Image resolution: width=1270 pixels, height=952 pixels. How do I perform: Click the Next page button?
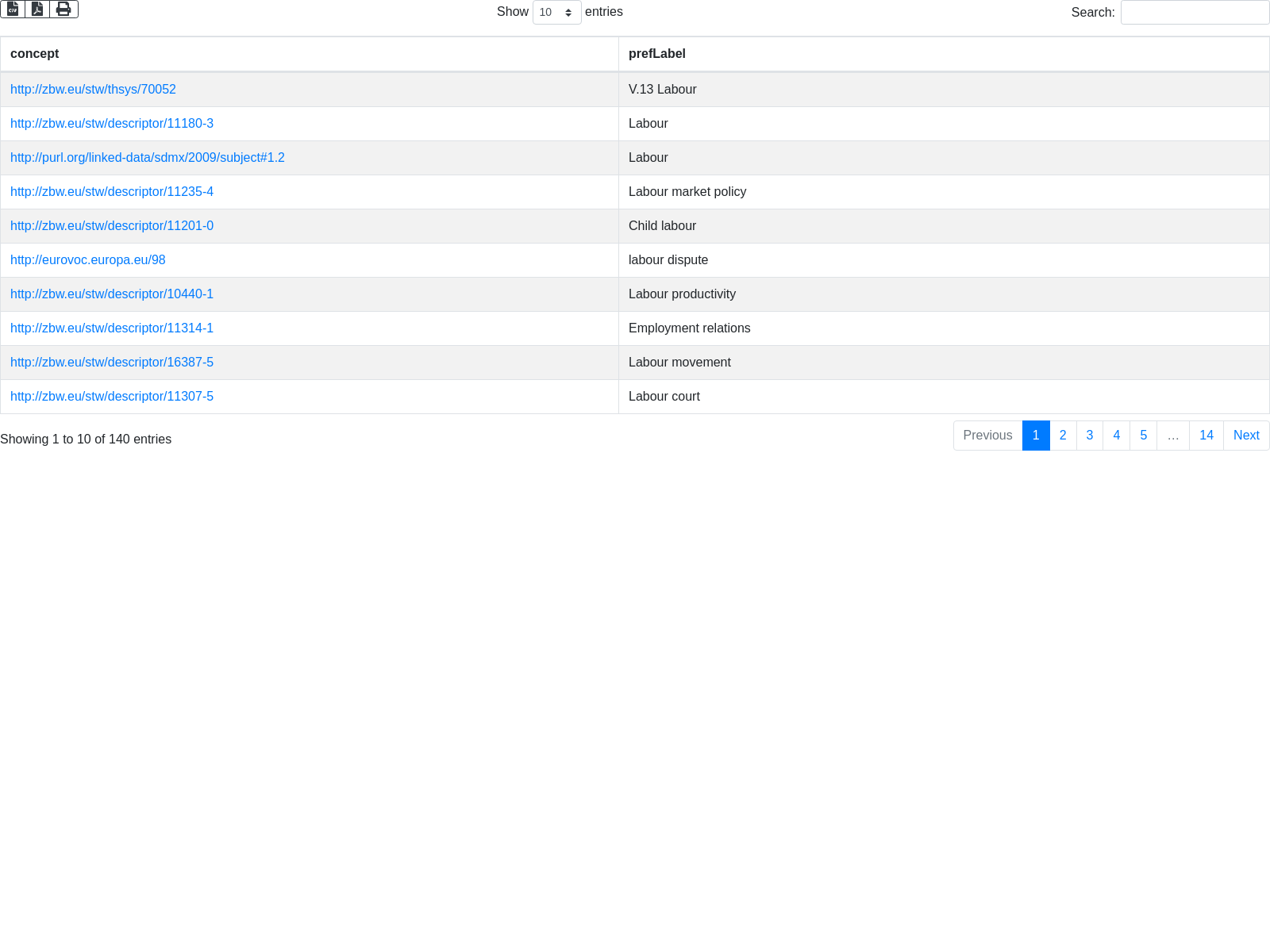click(x=1246, y=436)
